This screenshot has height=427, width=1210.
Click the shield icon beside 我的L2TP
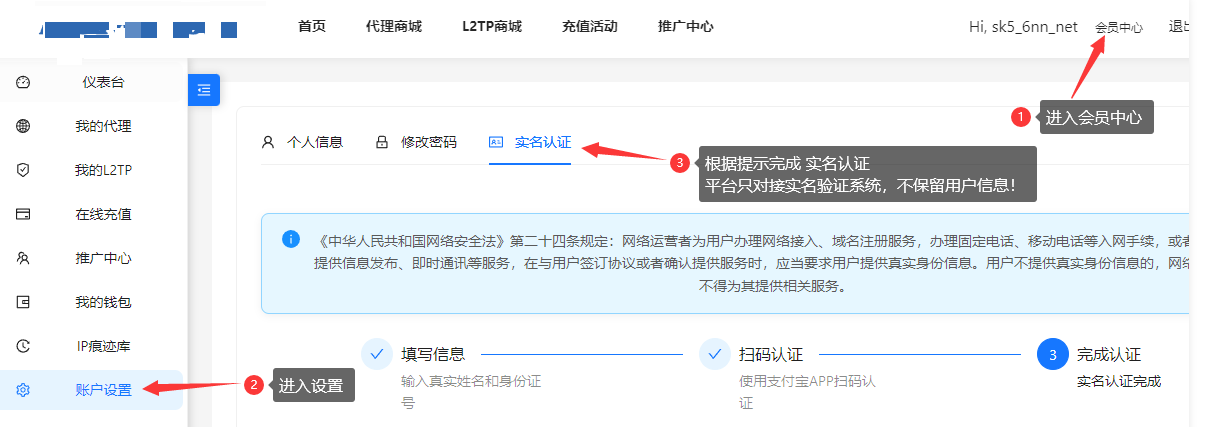(x=23, y=170)
